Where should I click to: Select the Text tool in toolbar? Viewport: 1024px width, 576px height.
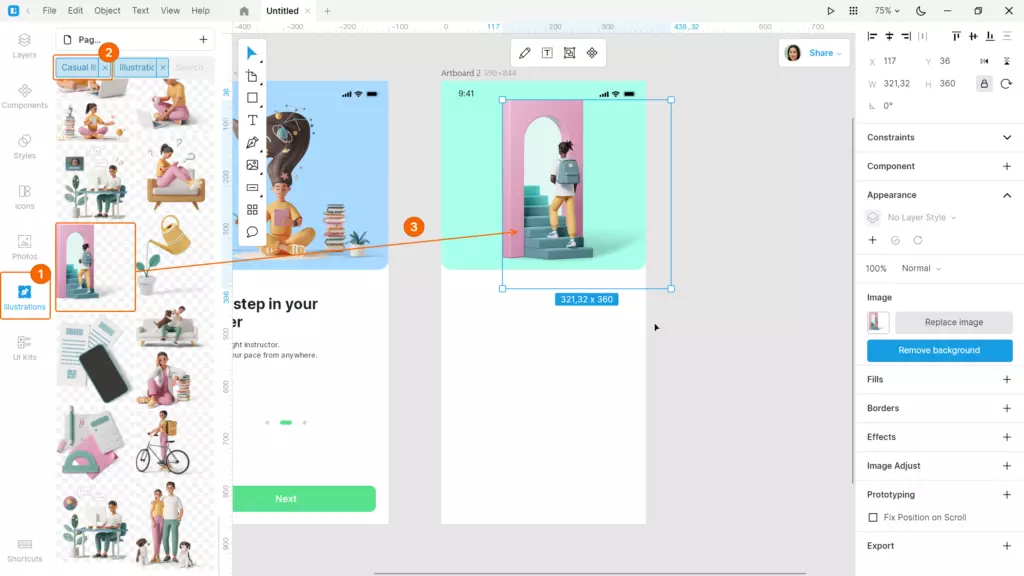click(252, 120)
